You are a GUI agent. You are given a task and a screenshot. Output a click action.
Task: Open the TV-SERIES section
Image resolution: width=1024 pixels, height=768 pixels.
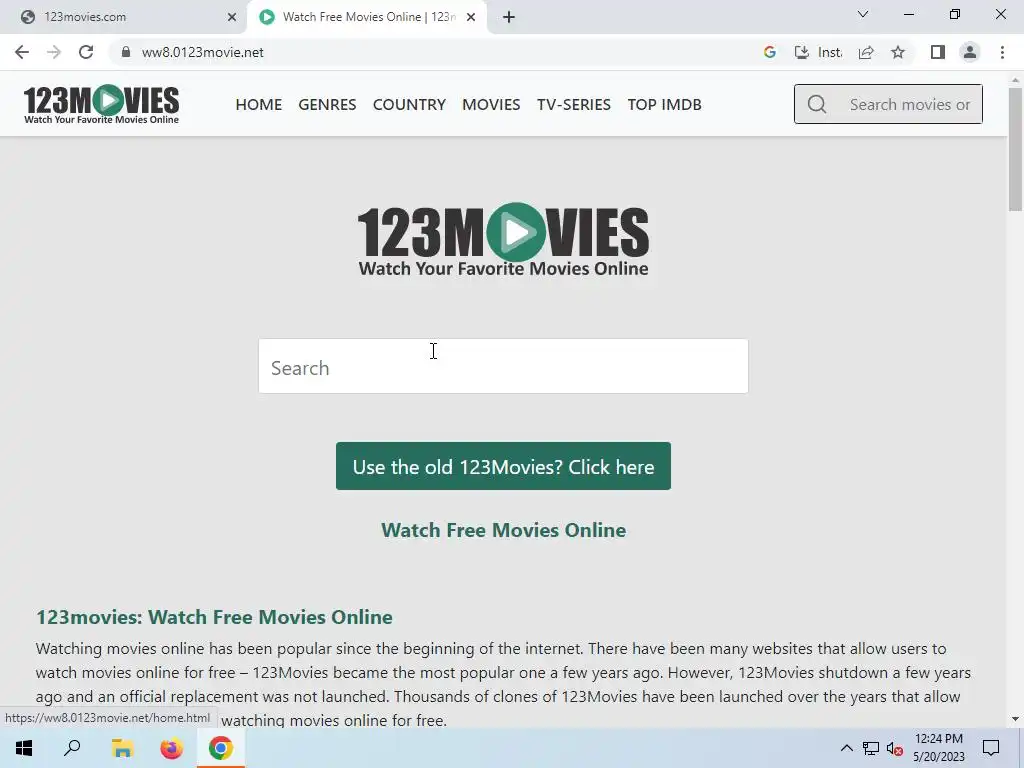[x=573, y=104]
